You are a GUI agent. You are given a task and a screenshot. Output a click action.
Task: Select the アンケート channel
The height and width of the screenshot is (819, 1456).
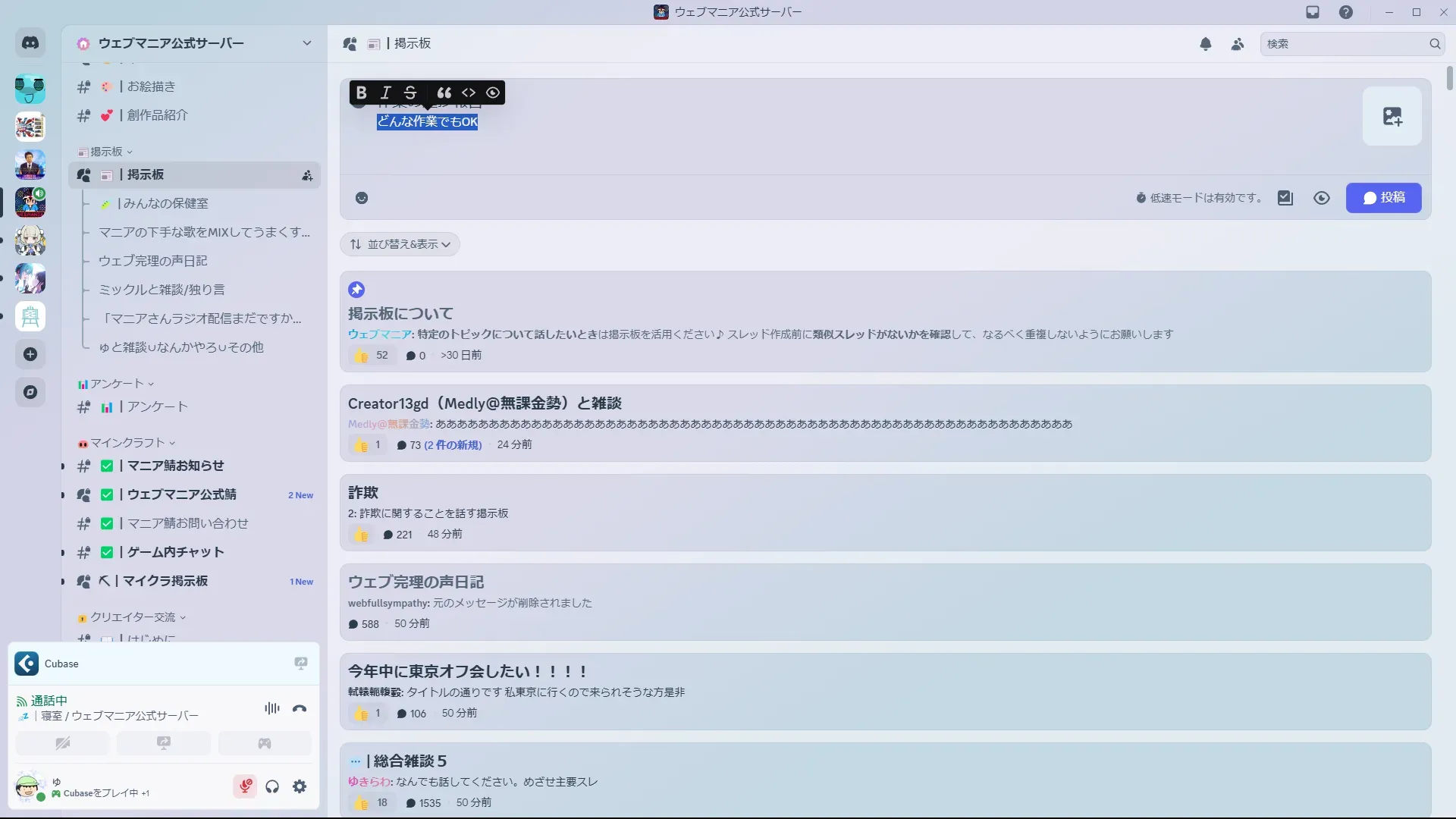coord(157,406)
